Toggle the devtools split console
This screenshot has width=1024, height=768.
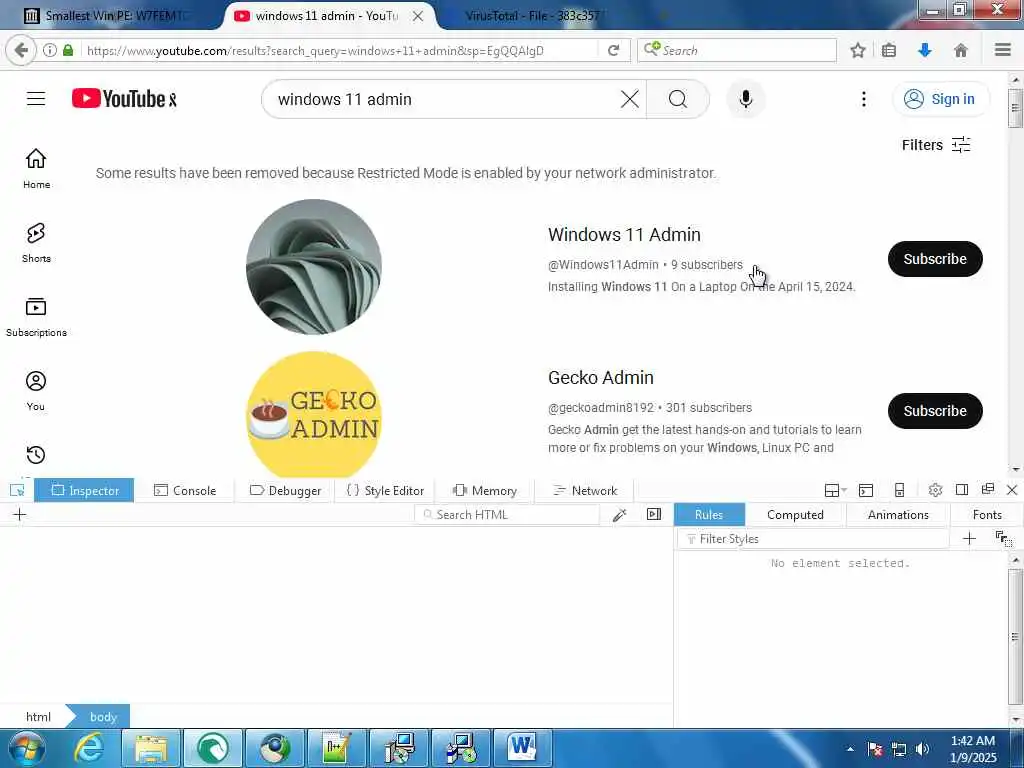click(866, 490)
